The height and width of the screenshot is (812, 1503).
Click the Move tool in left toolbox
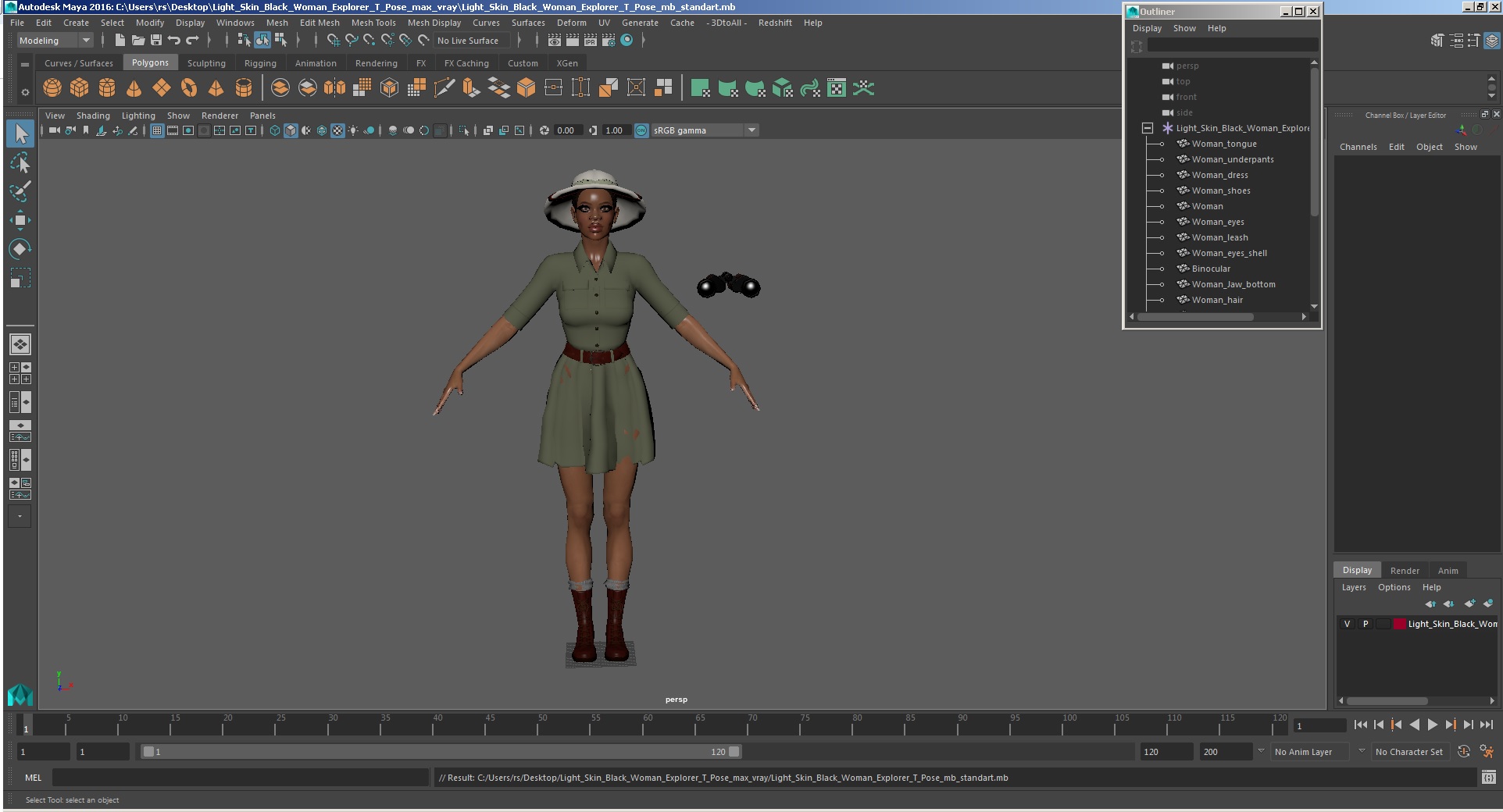pos(20,220)
